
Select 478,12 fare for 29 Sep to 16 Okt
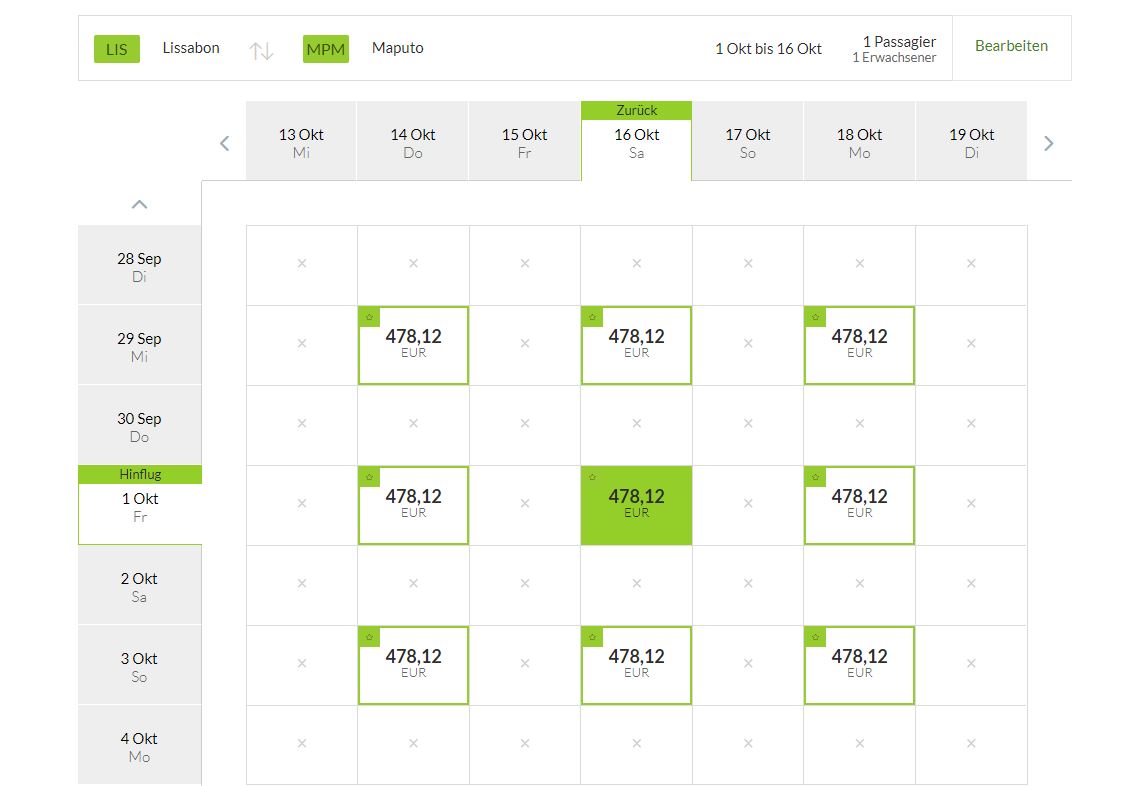(636, 345)
